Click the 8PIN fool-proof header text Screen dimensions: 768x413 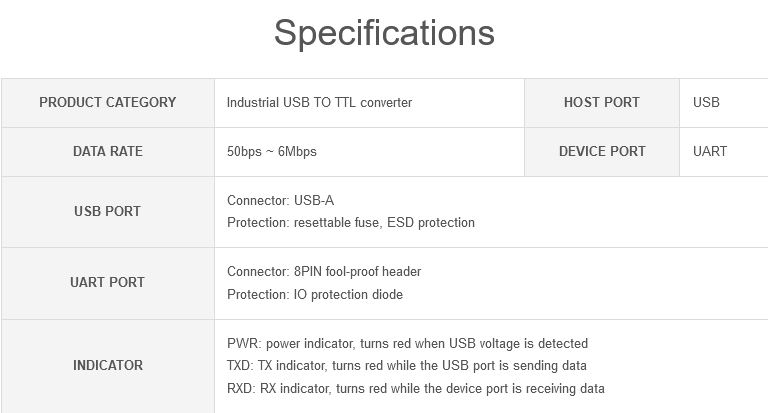pyautogui.click(x=358, y=271)
